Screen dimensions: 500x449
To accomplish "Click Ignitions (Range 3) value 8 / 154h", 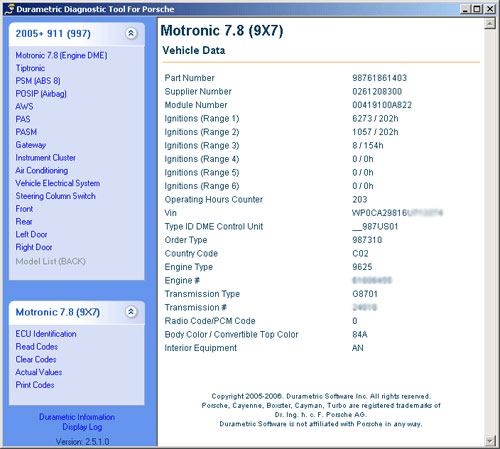I will click(368, 145).
